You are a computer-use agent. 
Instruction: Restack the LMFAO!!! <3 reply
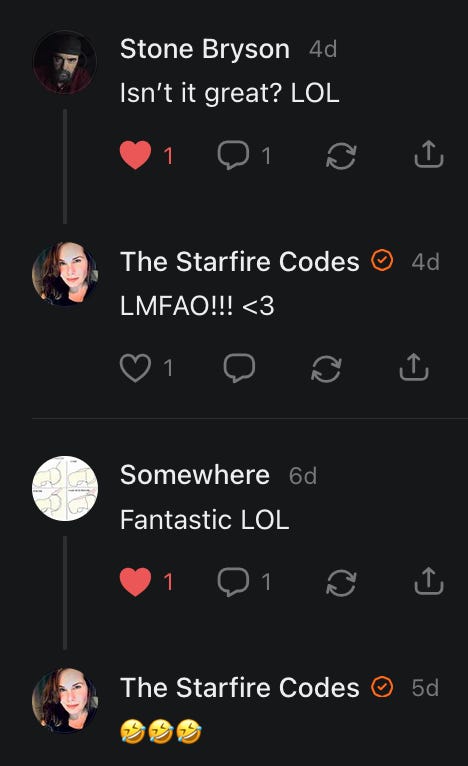tap(326, 368)
